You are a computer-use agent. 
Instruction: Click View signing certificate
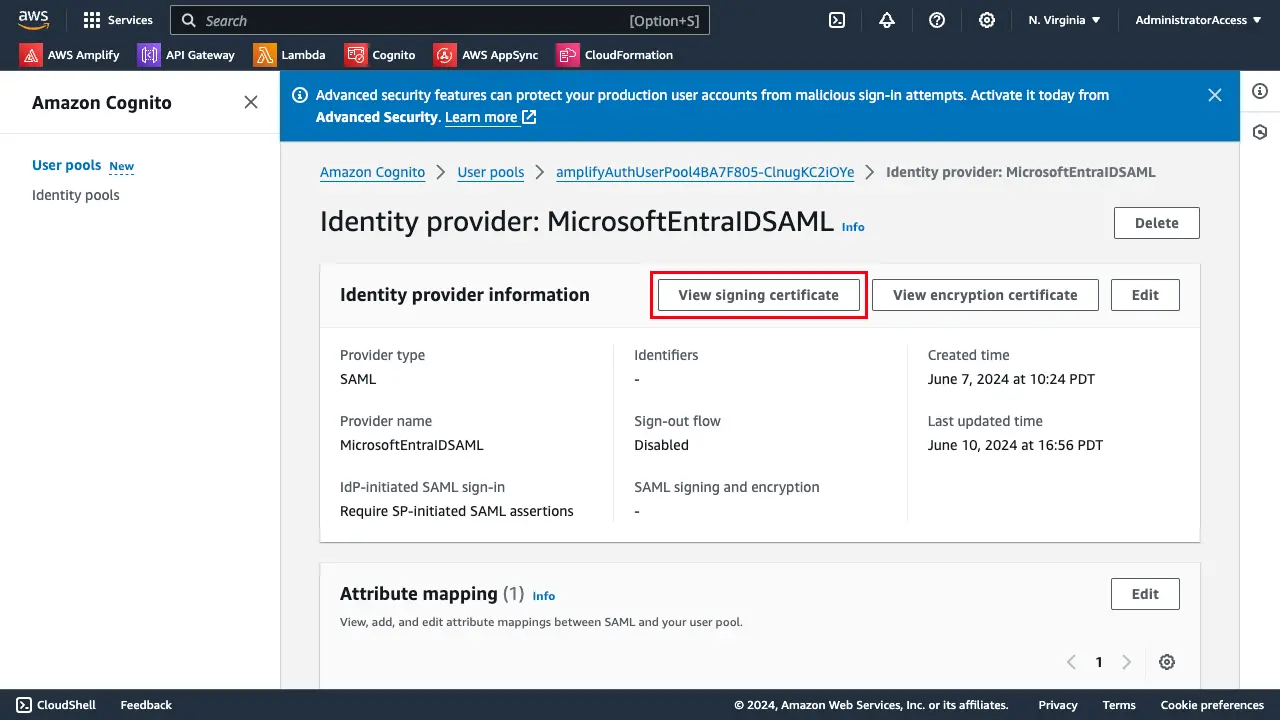click(x=759, y=295)
